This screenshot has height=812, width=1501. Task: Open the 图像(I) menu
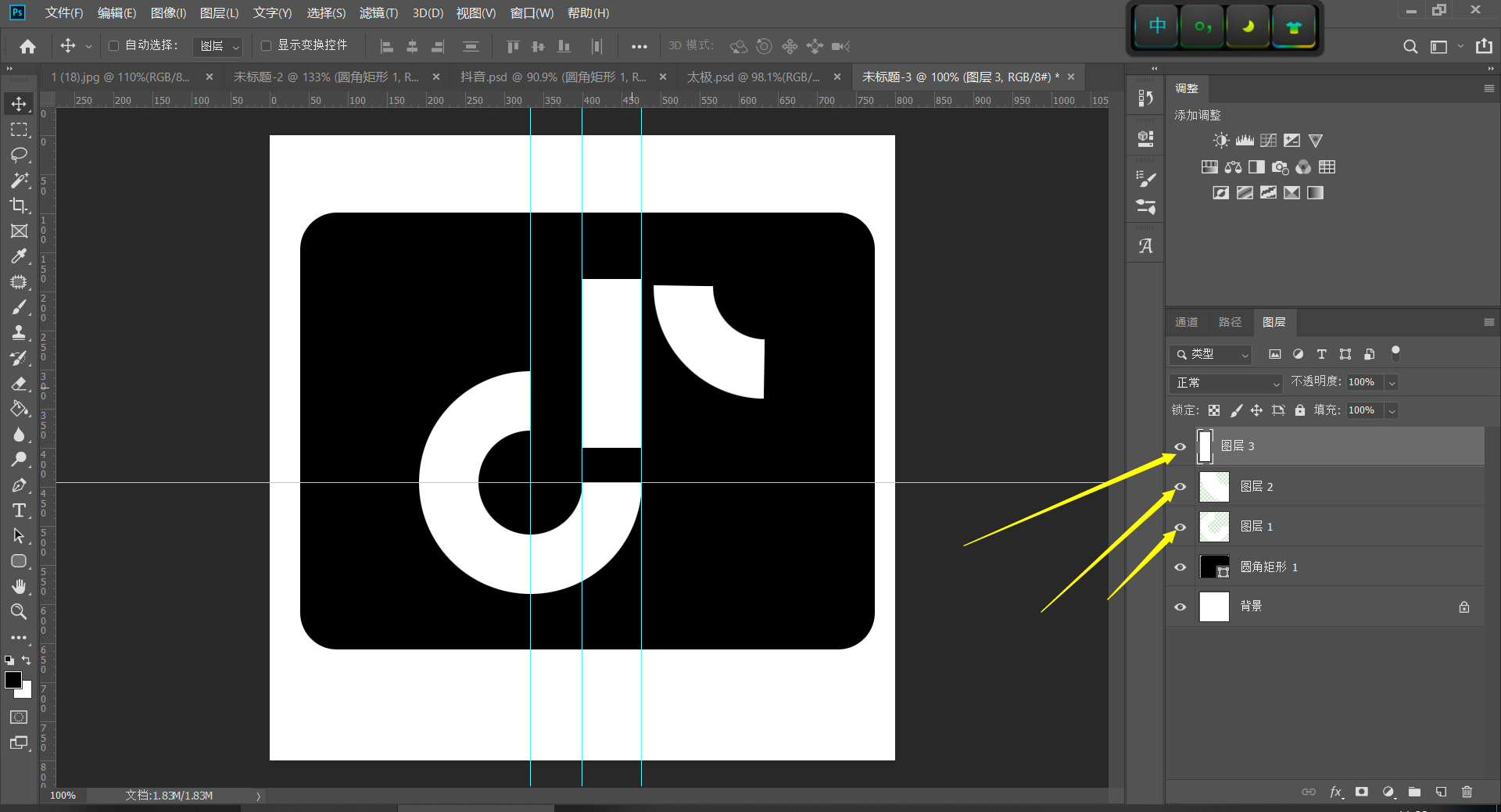click(168, 13)
